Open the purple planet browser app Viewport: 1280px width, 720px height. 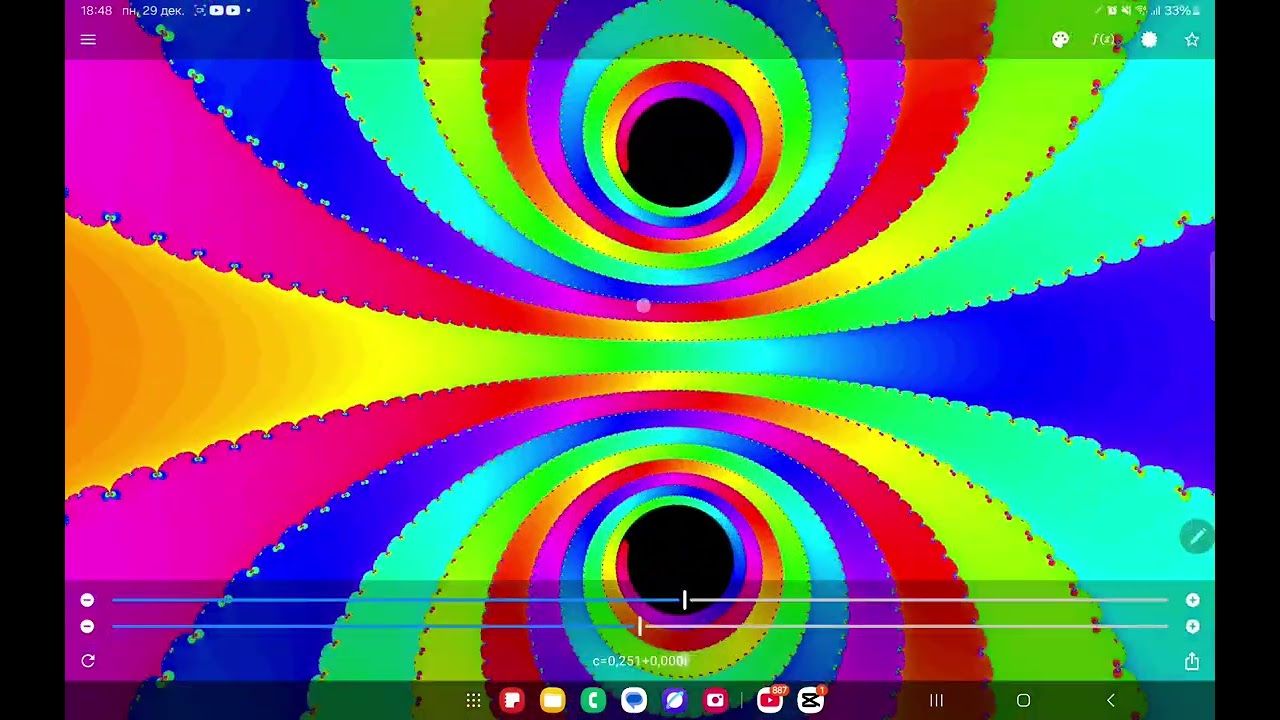coord(674,701)
